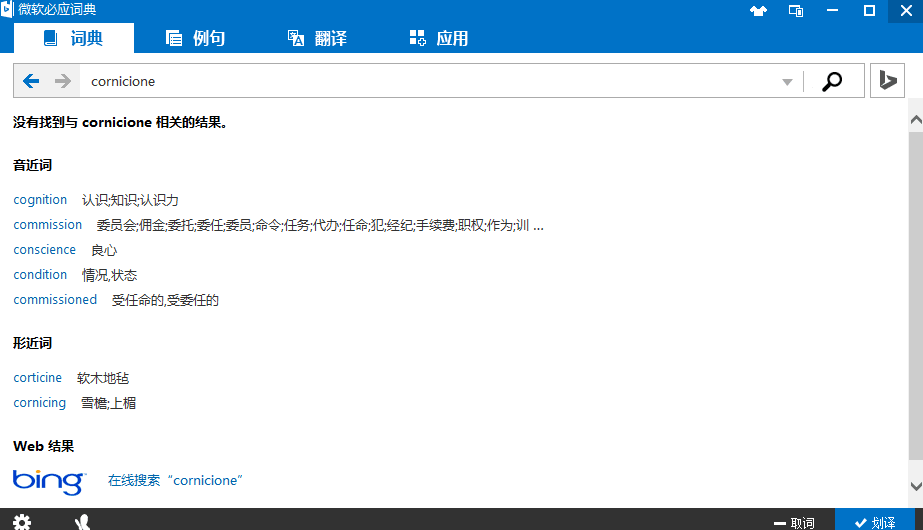Viewport: 923px width, 530px height.
Task: Close the 微软必应词典 window
Action: tap(906, 11)
